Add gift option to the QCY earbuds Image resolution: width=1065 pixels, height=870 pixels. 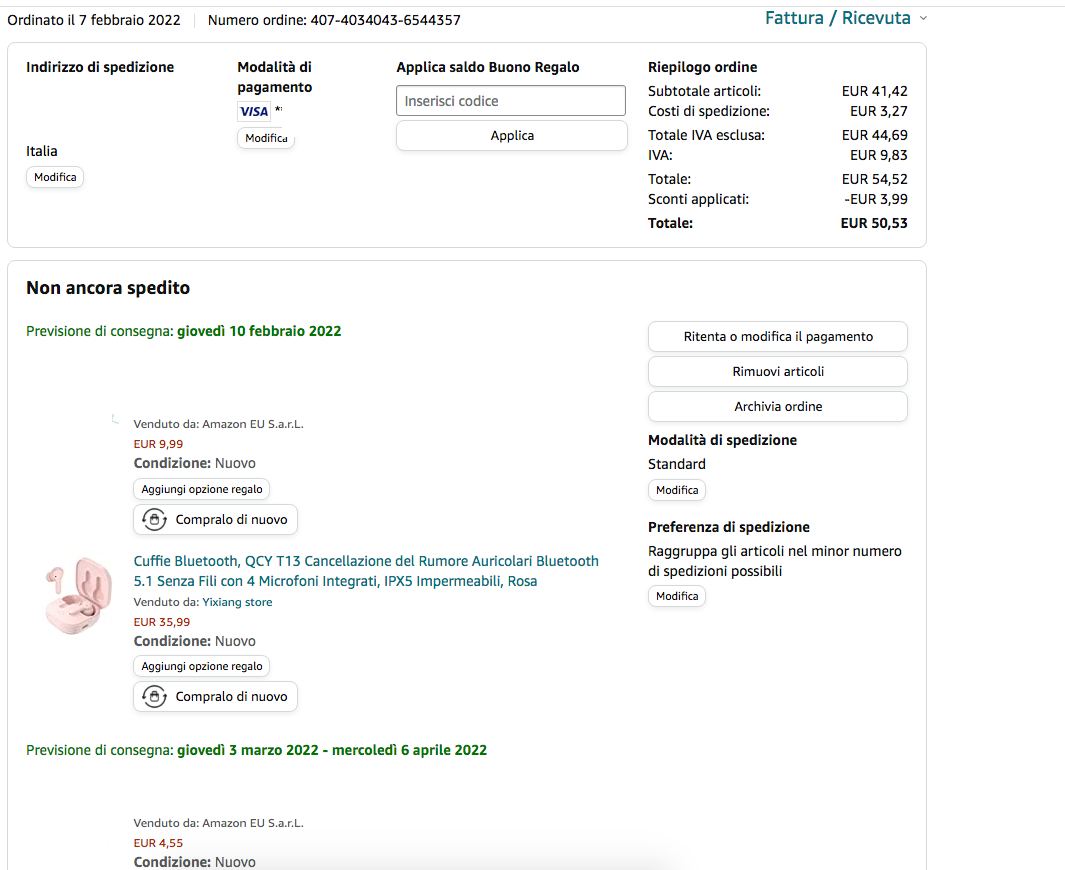[x=202, y=666]
